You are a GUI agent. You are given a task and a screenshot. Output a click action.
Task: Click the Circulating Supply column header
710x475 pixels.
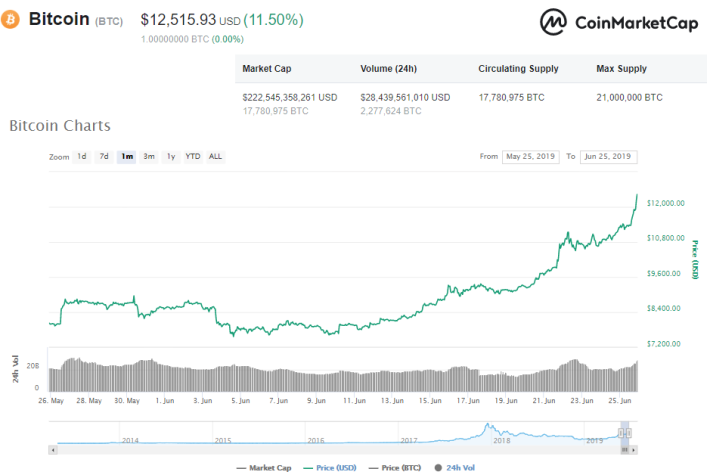(x=518, y=69)
